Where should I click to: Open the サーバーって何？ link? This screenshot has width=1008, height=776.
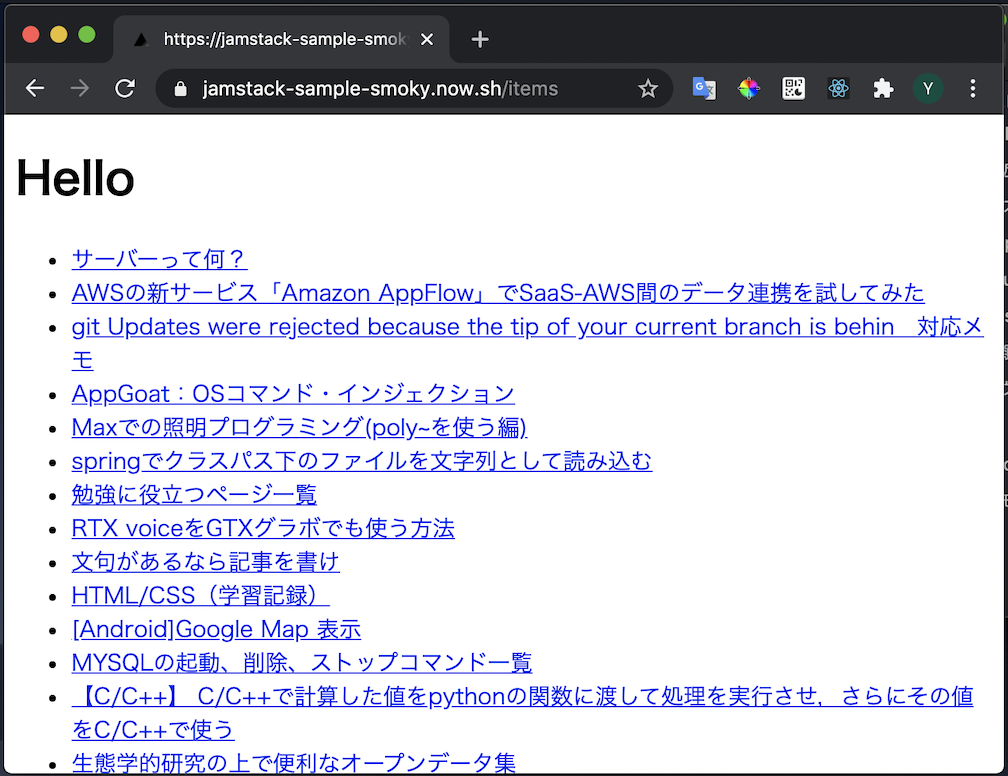tap(159, 259)
